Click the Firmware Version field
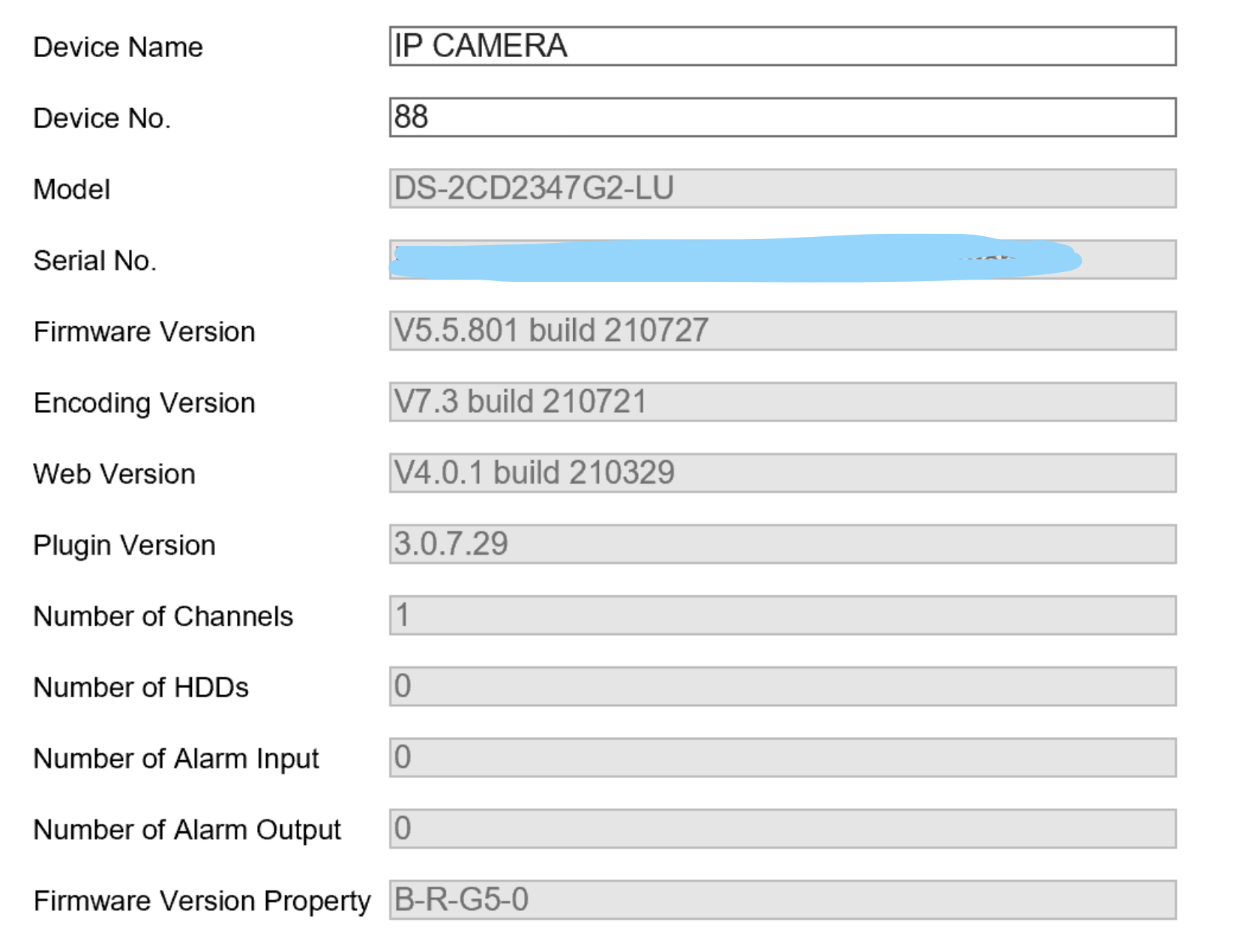1237x952 pixels. click(x=782, y=331)
